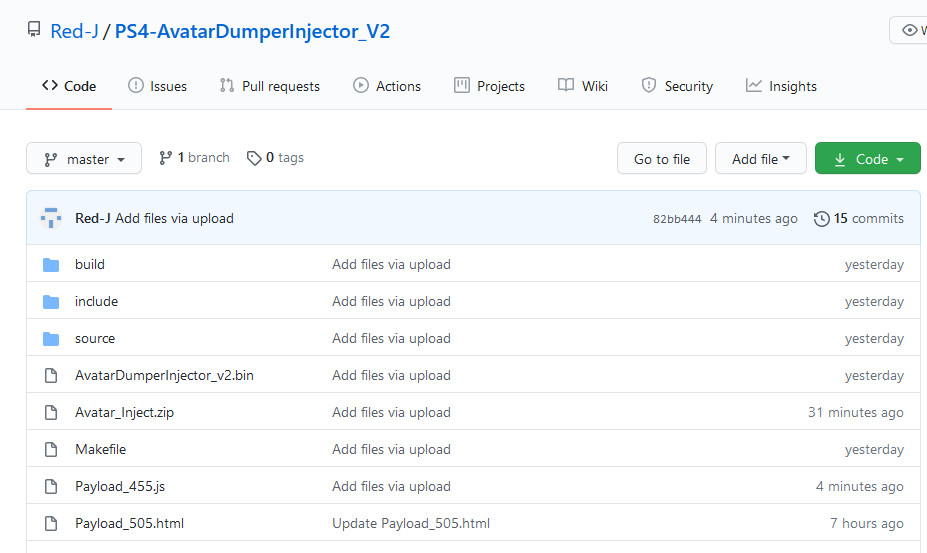The width and height of the screenshot is (927, 553).
Task: Click the Projects board icon
Action: coord(462,85)
